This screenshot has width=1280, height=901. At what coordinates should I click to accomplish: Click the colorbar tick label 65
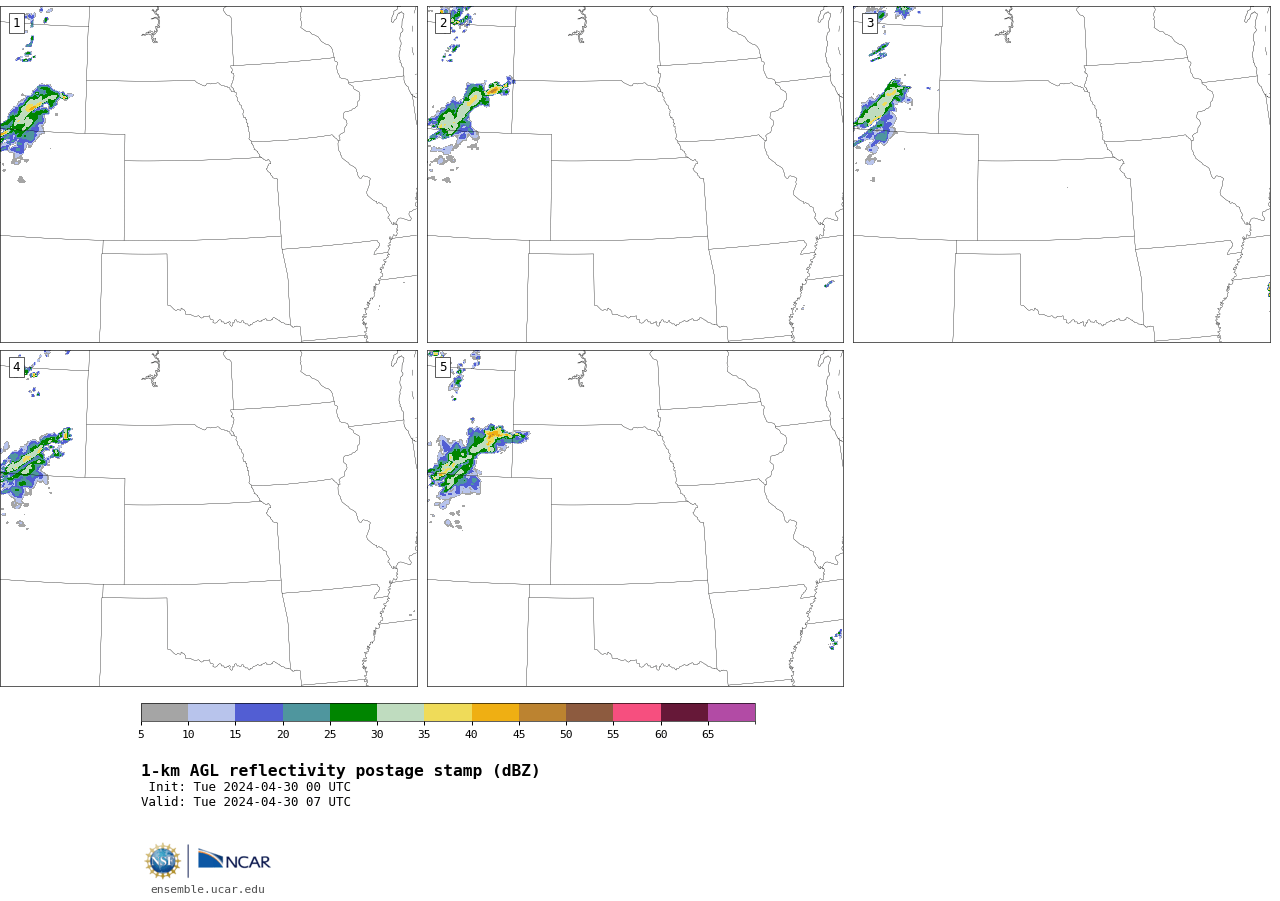(x=708, y=735)
